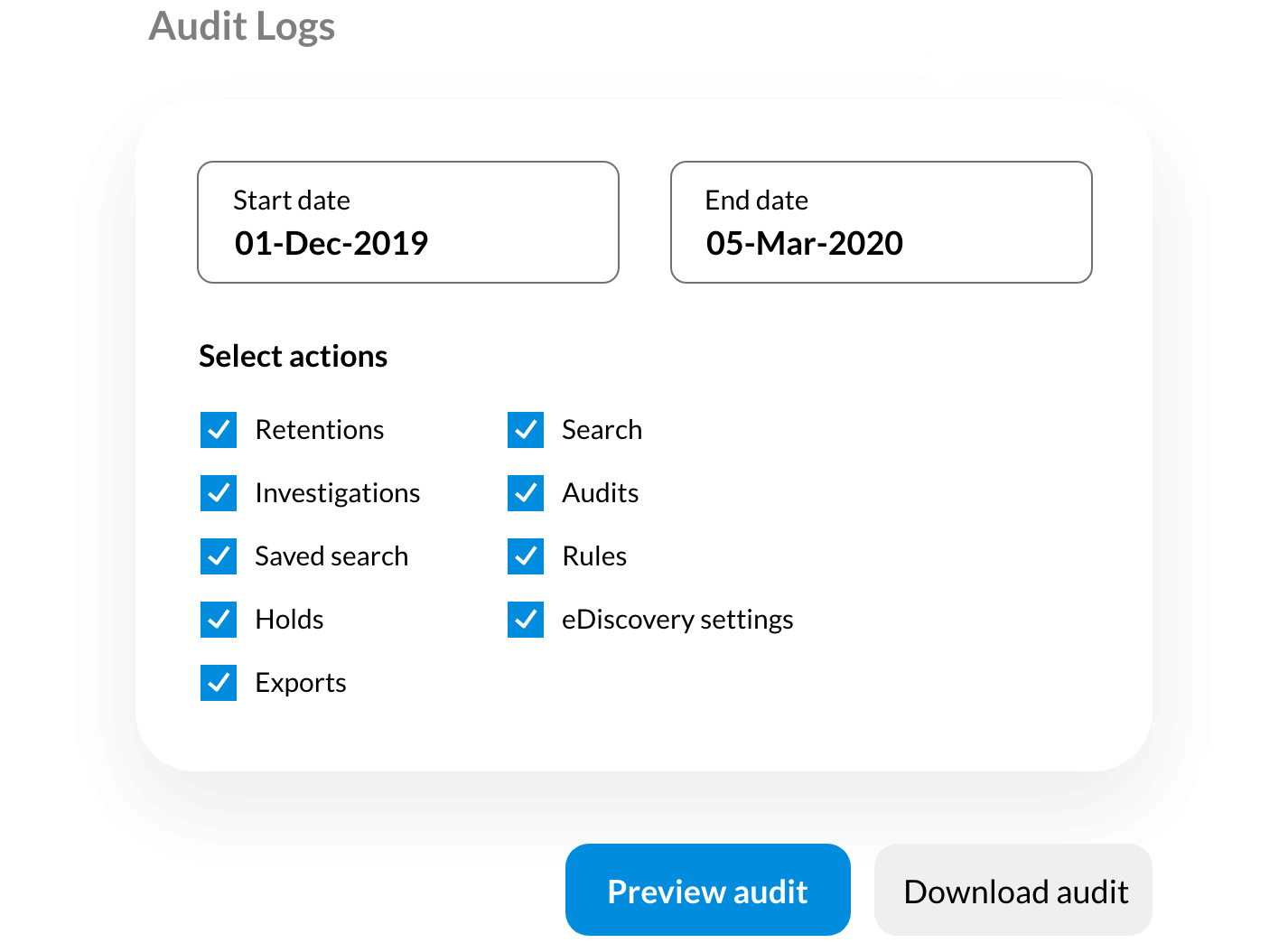Image resolution: width=1288 pixels, height=943 pixels.
Task: Click the Select actions heading
Action: point(294,357)
